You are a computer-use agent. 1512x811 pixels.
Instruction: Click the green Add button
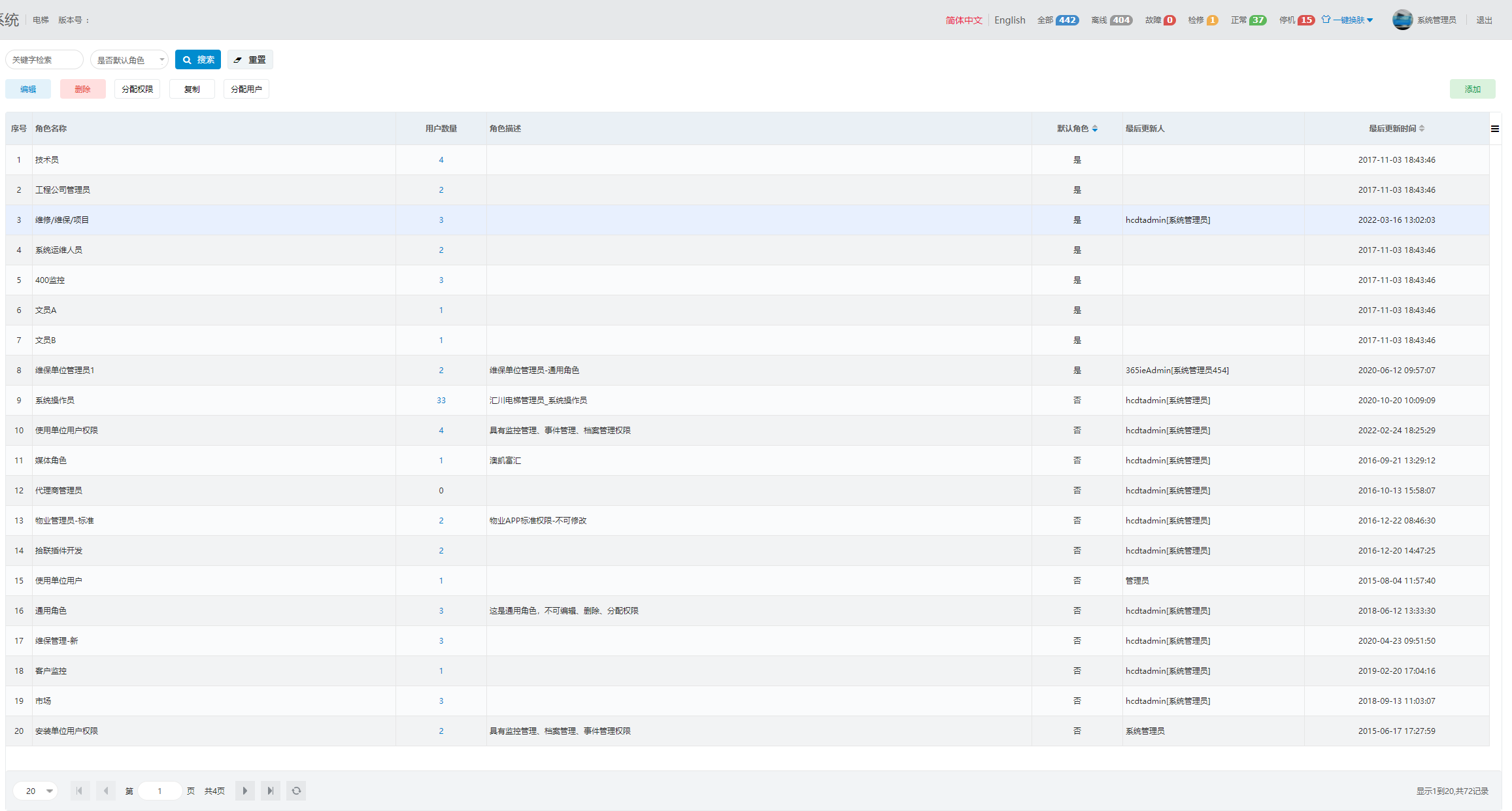point(1471,90)
